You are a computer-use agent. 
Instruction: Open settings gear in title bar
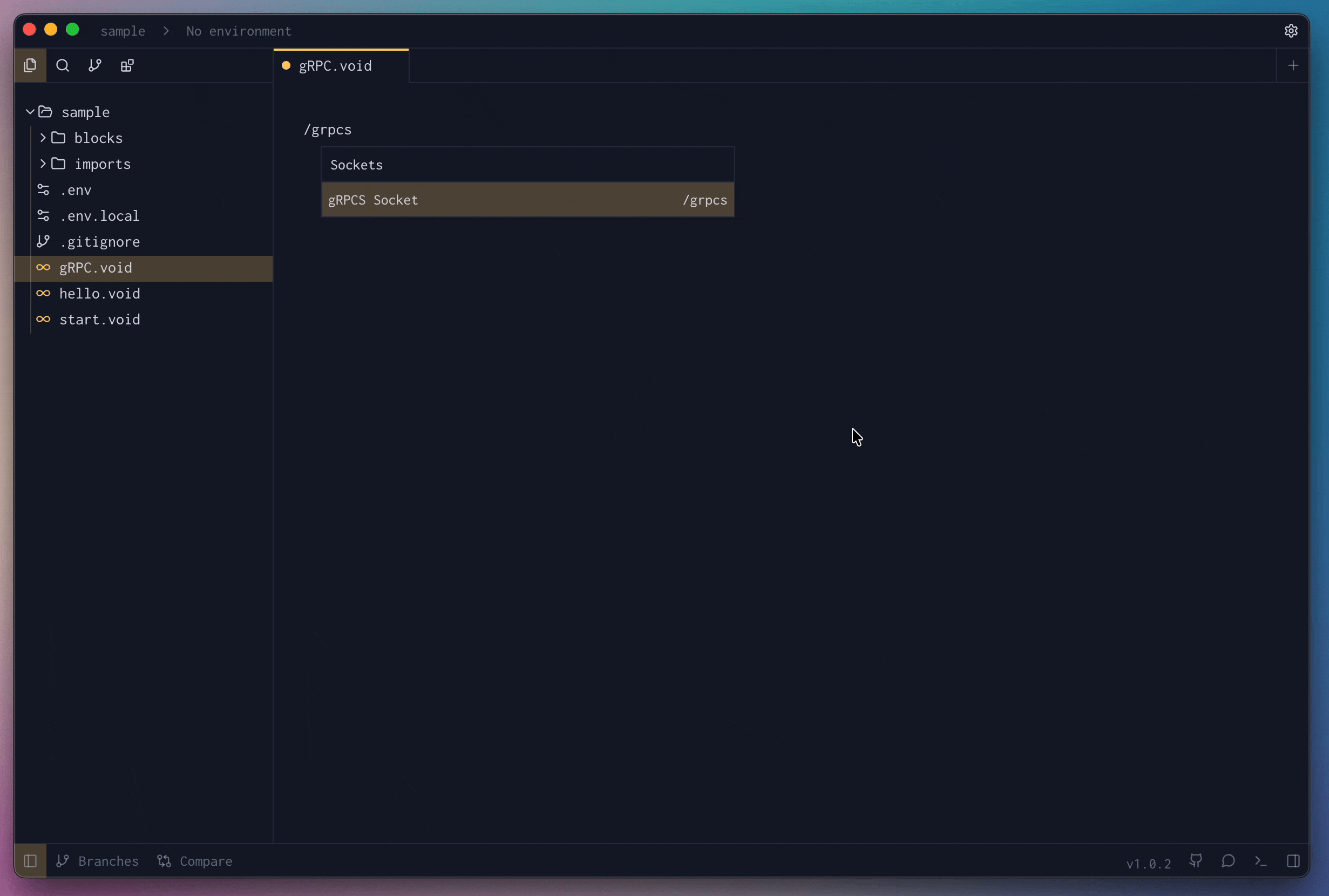coord(1291,31)
